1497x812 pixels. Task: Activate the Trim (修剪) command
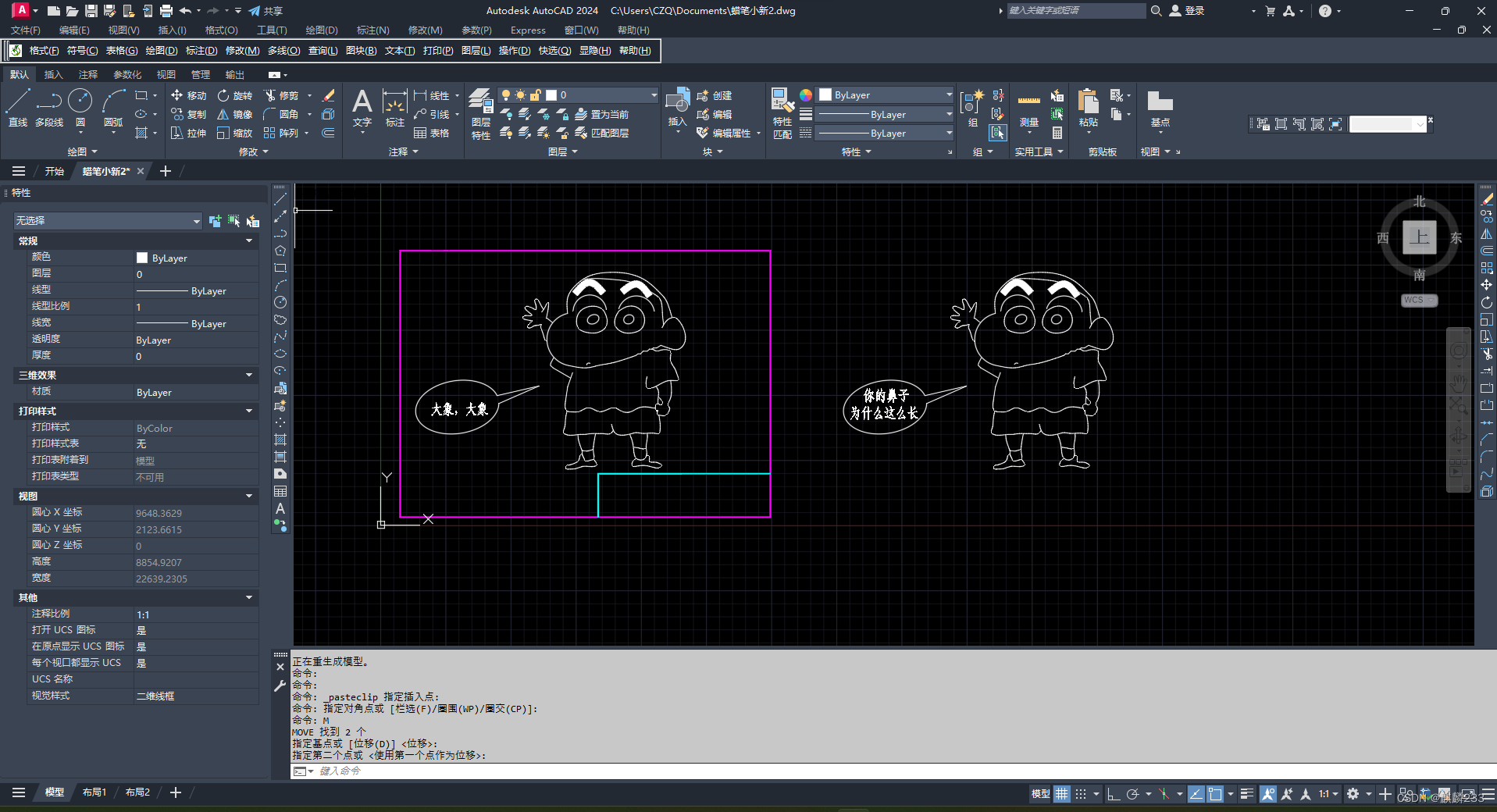(x=282, y=95)
